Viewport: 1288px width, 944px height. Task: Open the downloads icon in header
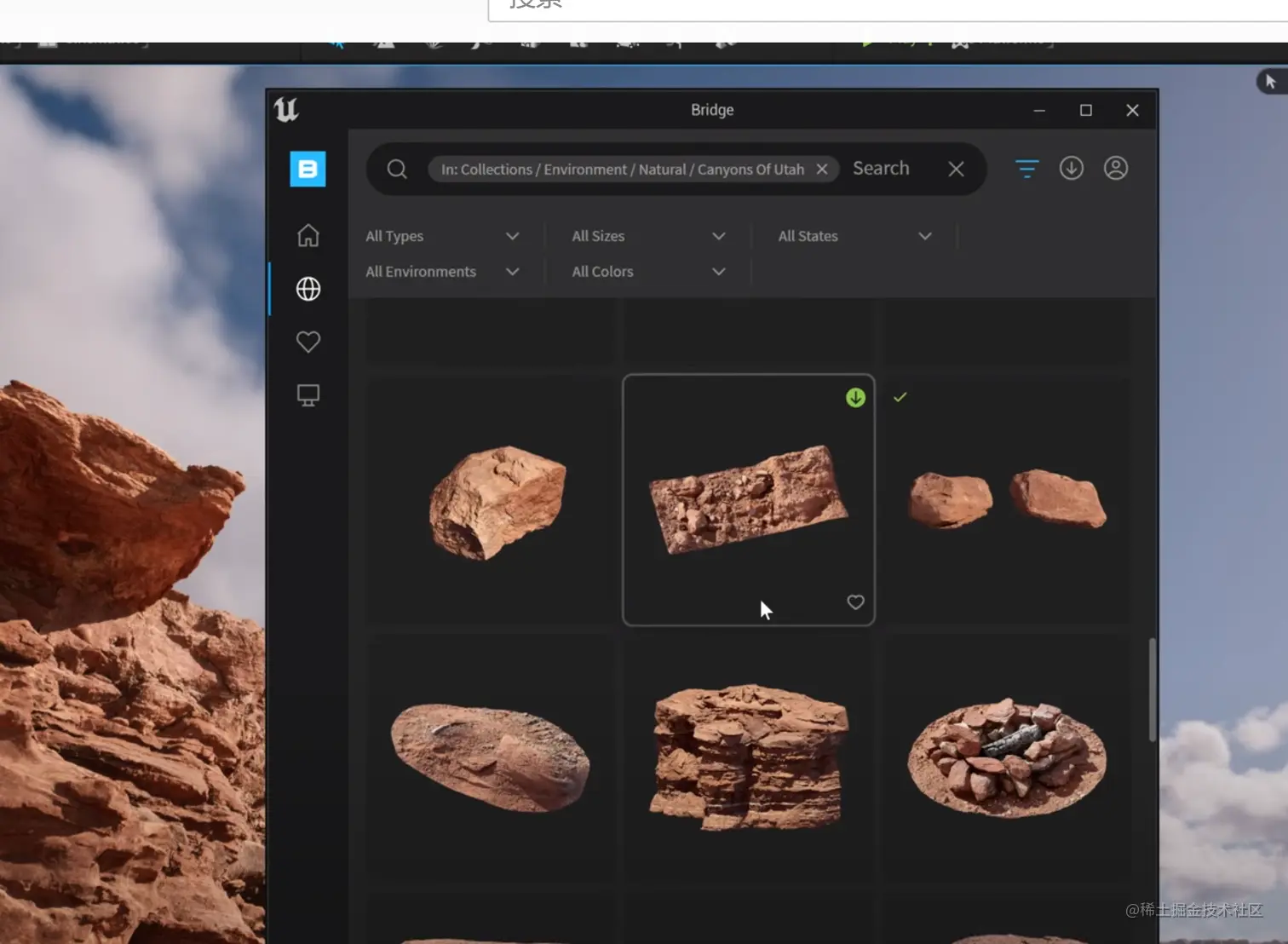pos(1071,168)
